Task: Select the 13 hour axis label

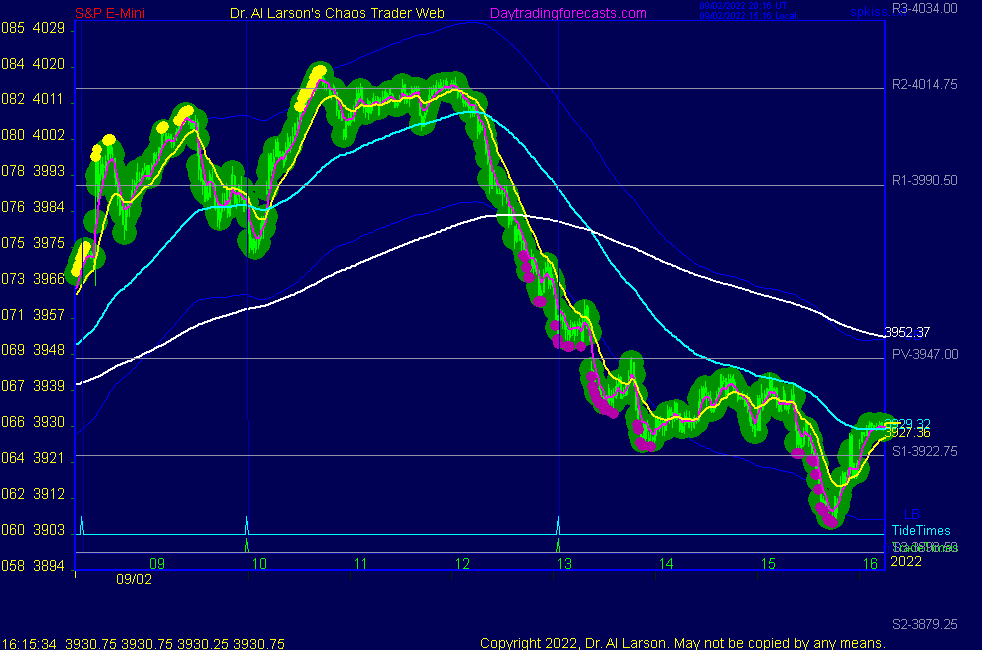Action: pyautogui.click(x=564, y=564)
